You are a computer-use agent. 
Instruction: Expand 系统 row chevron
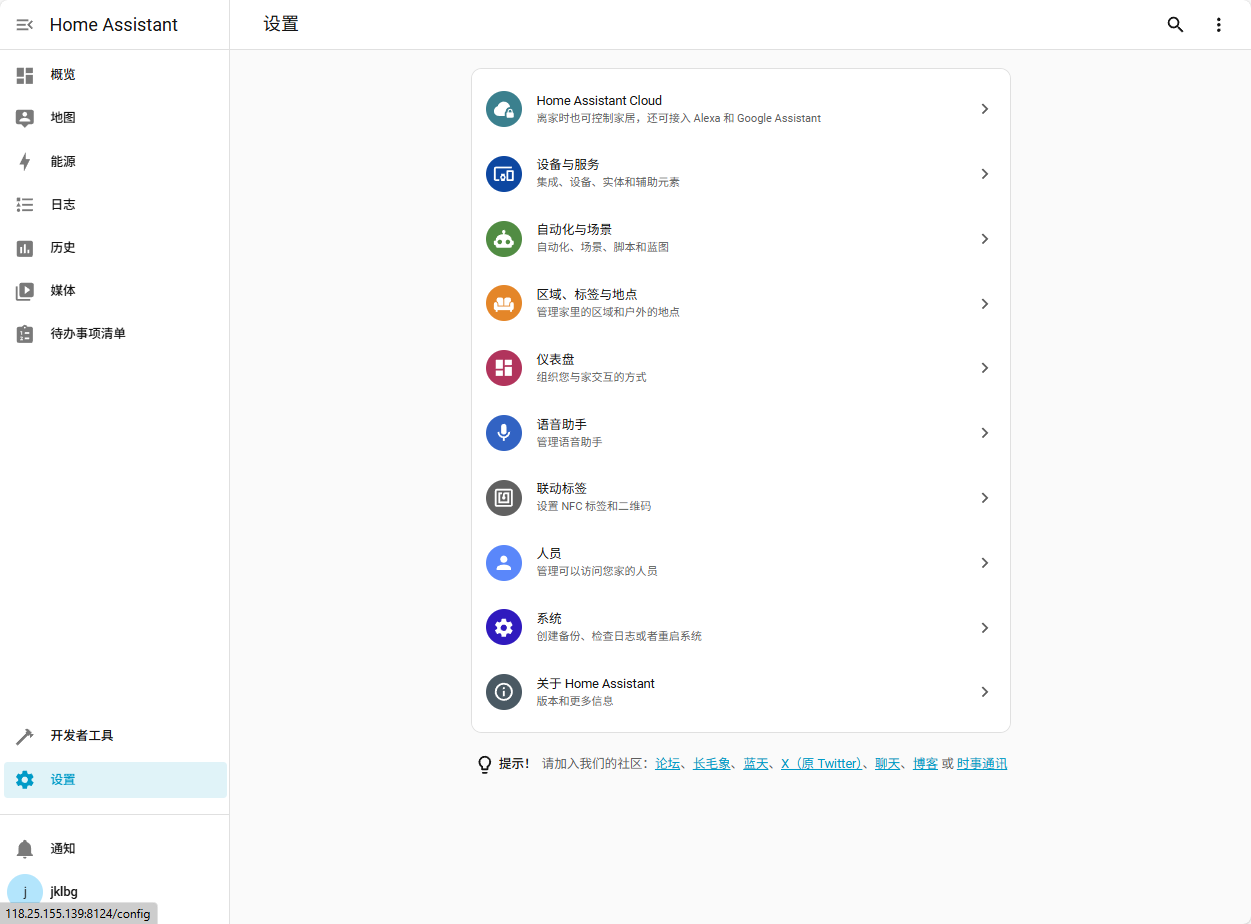(984, 627)
